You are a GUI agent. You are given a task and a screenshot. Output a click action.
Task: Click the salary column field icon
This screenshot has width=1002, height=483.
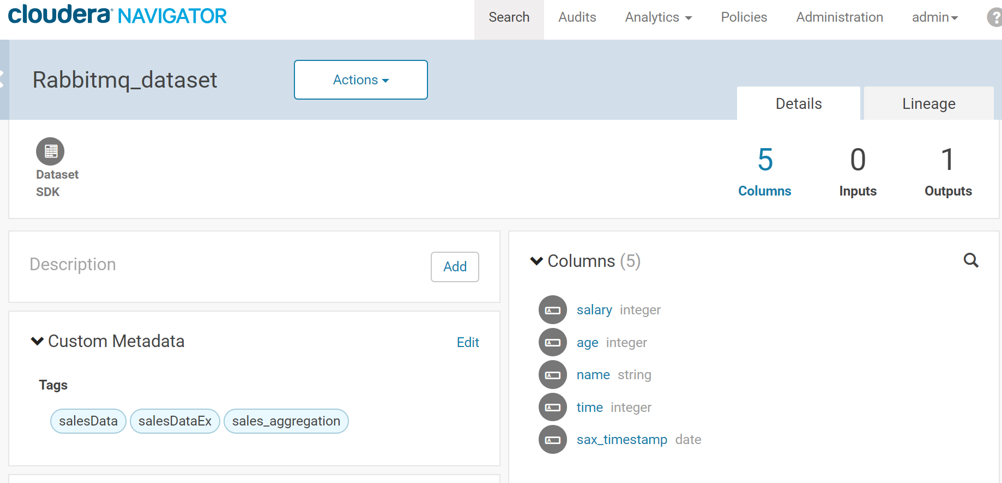point(552,310)
